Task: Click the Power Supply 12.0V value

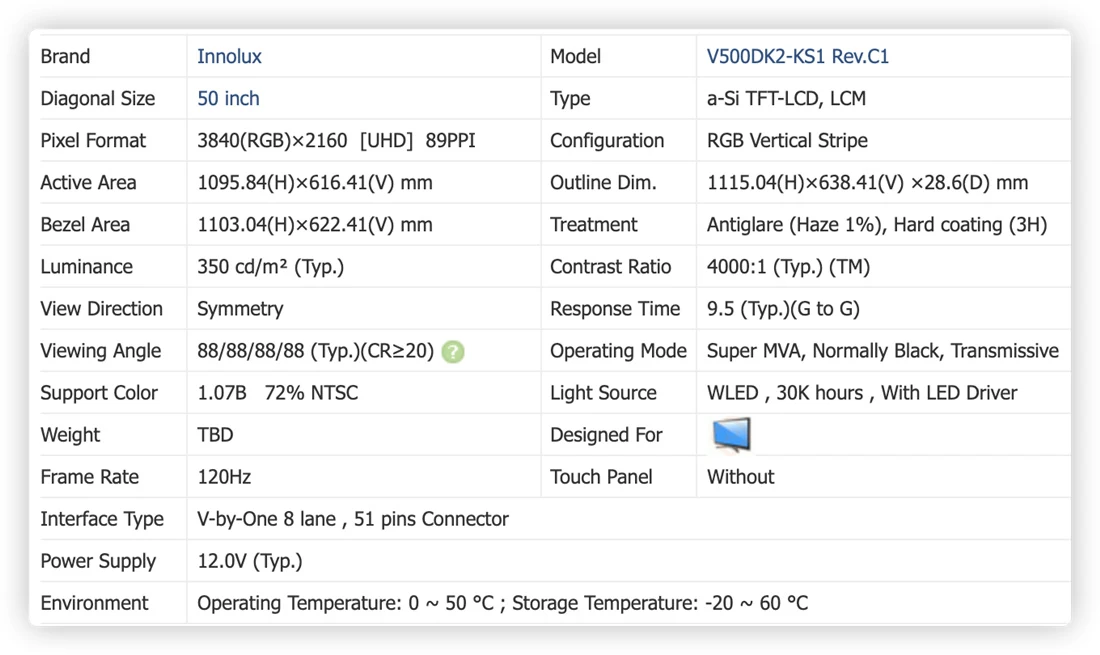Action: tap(250, 561)
